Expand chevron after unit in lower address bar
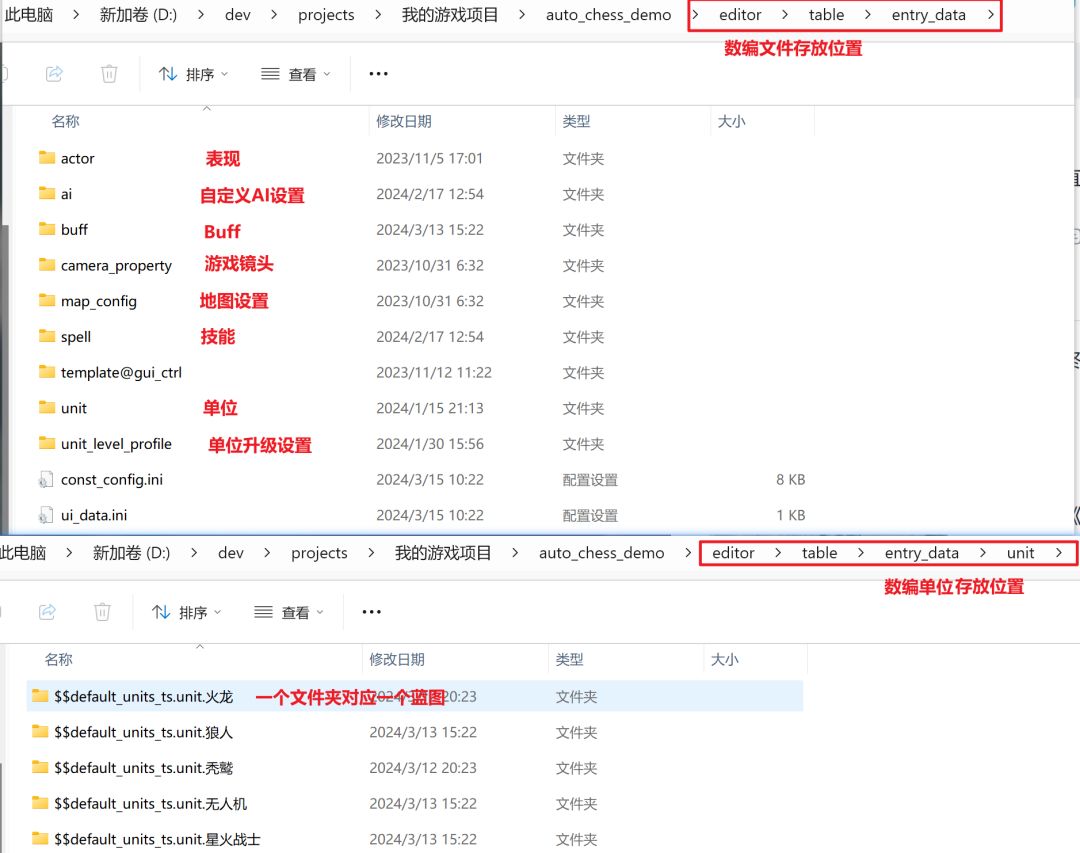The height and width of the screenshot is (853, 1080). 1059,553
